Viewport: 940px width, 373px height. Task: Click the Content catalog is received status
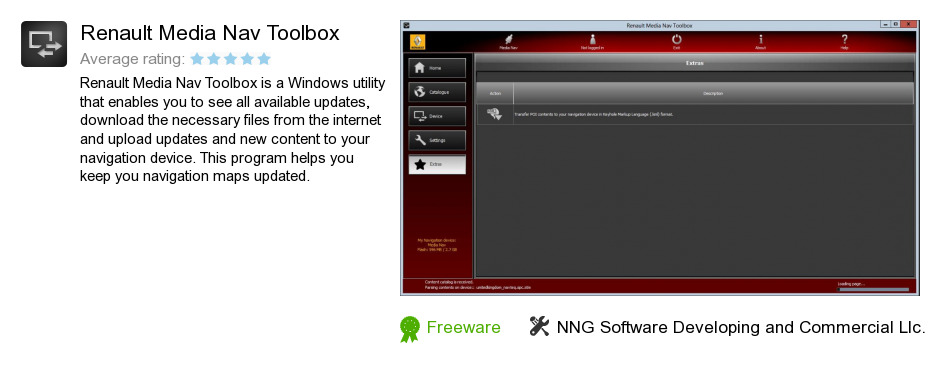tap(448, 281)
